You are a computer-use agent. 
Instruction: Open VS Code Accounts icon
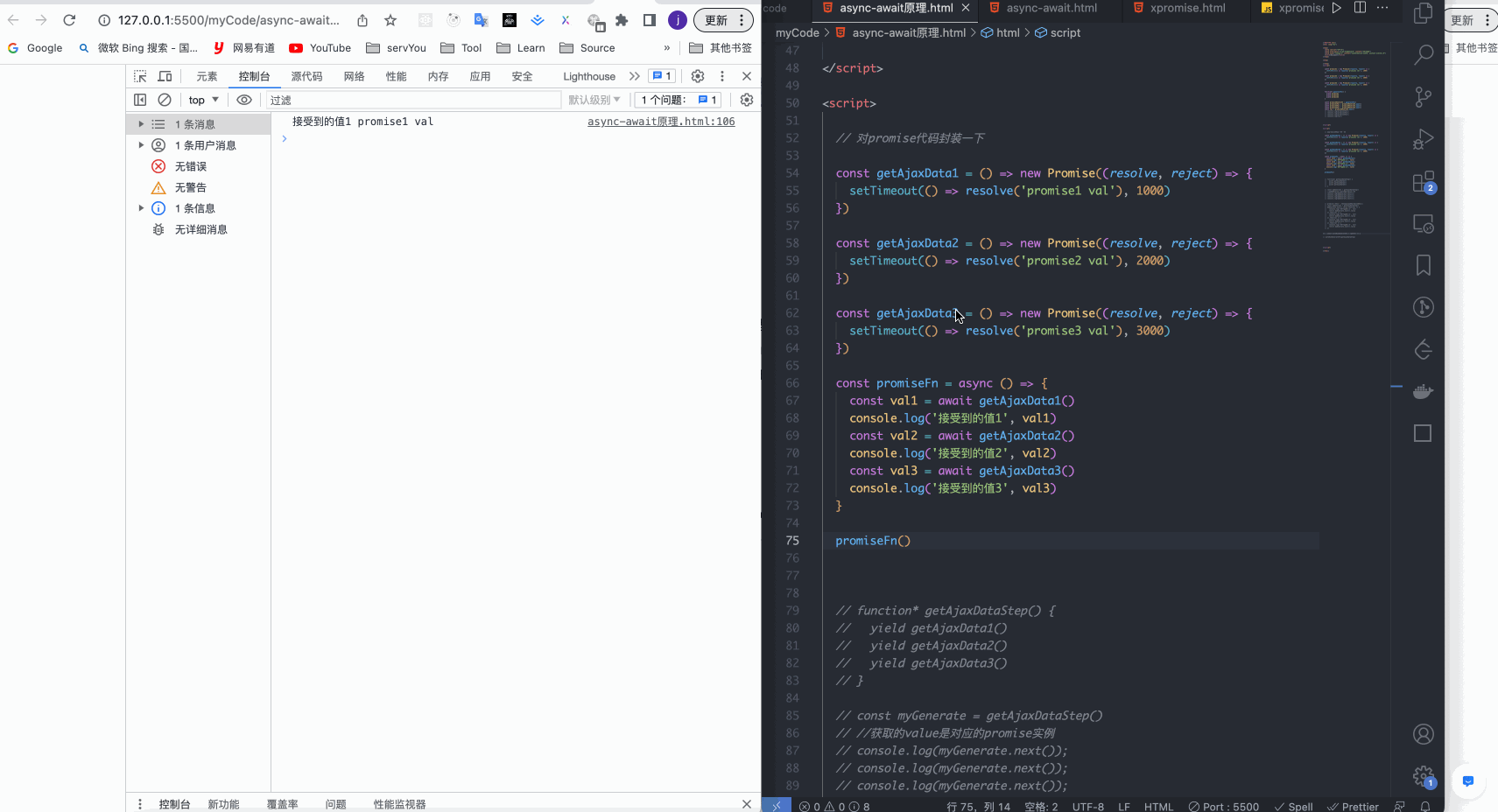click(1424, 734)
